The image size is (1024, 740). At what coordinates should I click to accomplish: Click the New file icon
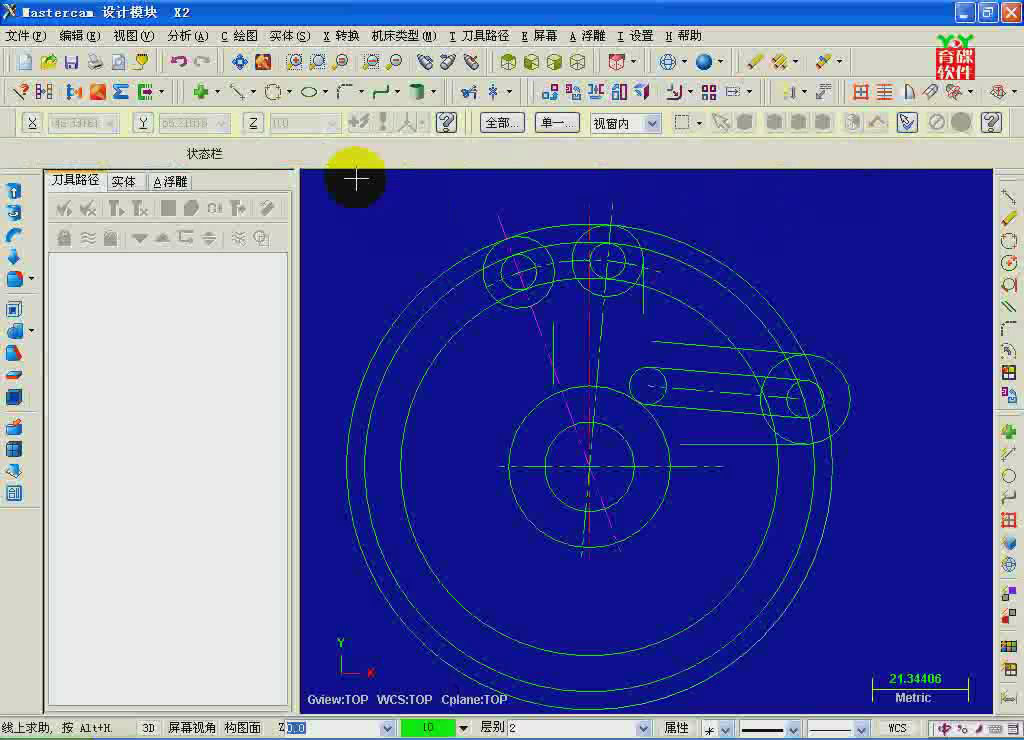tap(24, 62)
